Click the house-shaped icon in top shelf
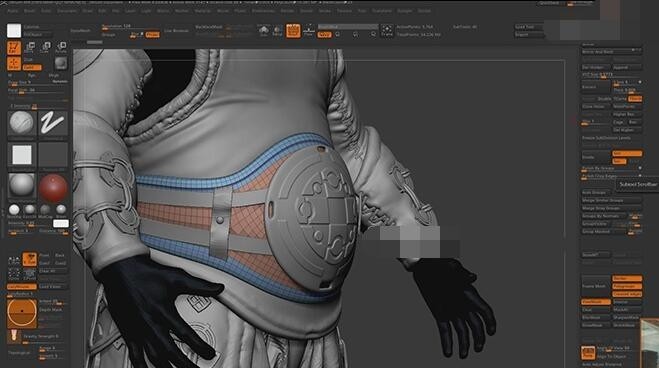Image resolution: width=659 pixels, height=368 pixels. [x=264, y=31]
